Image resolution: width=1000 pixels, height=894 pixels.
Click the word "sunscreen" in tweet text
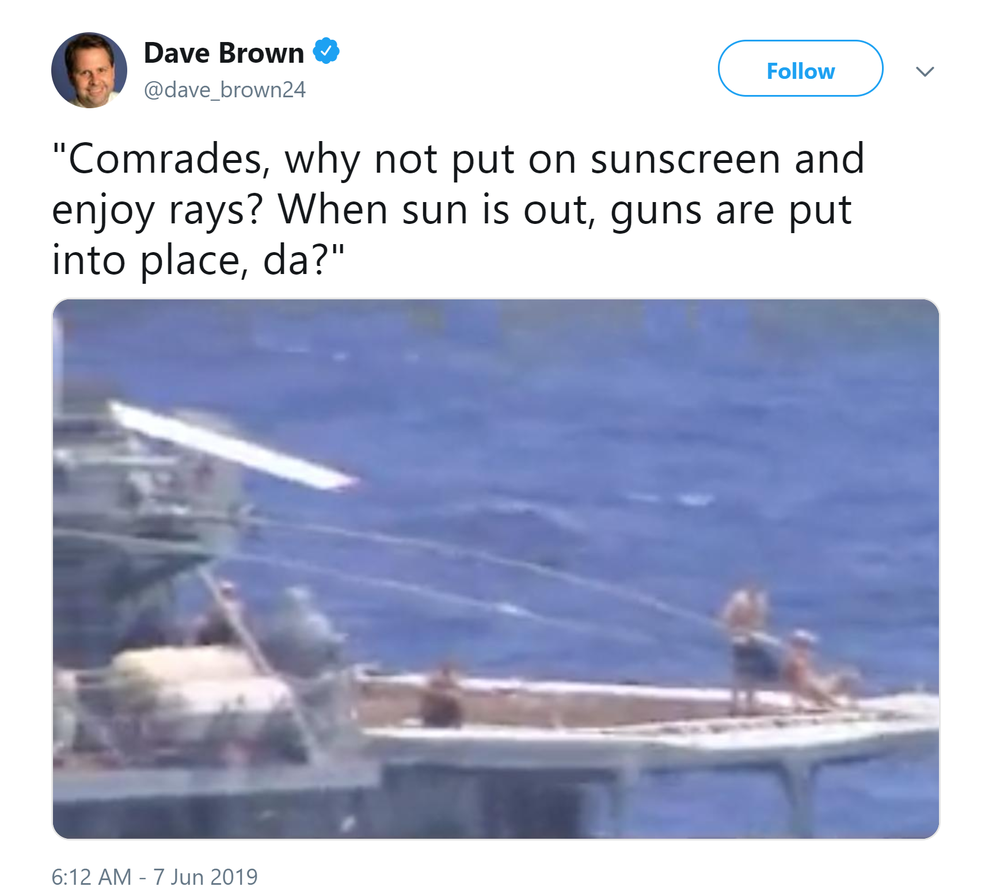click(685, 159)
